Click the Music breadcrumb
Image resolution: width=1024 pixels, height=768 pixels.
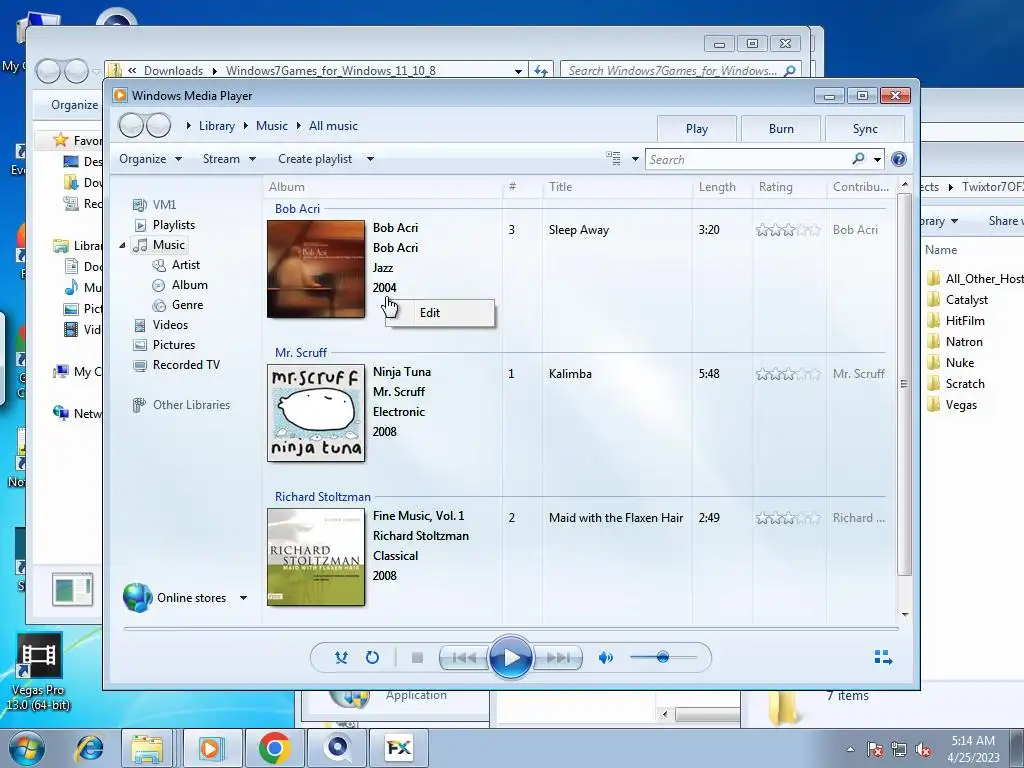pyautogui.click(x=272, y=126)
